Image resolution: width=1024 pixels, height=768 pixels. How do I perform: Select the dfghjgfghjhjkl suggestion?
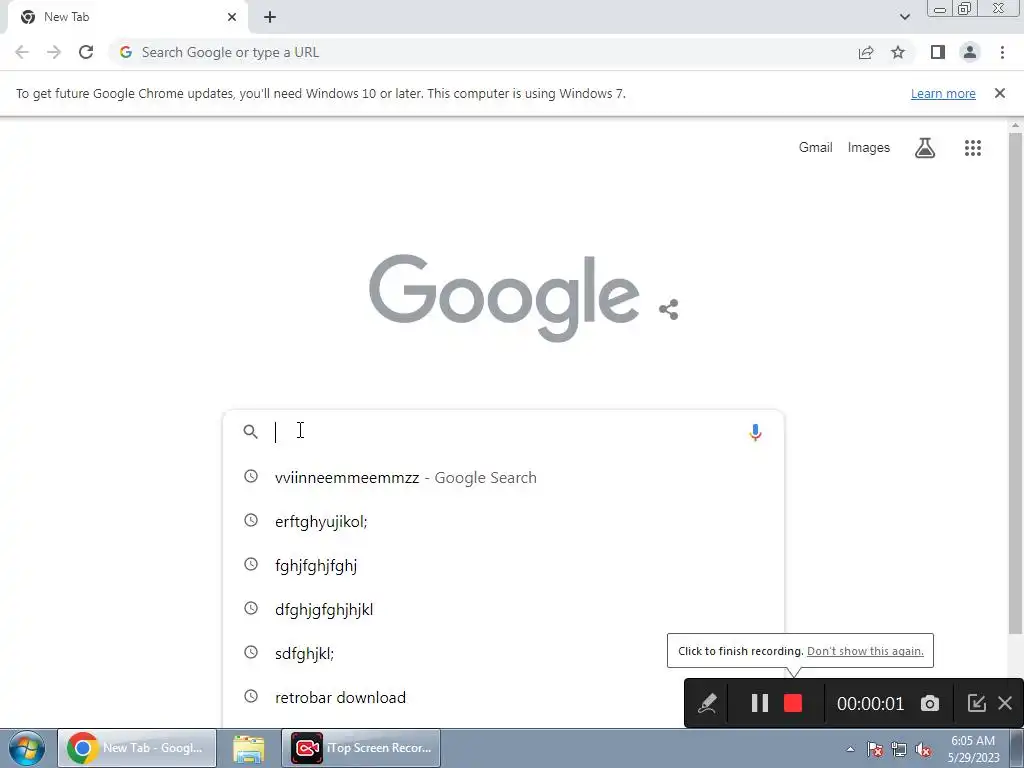click(503, 609)
